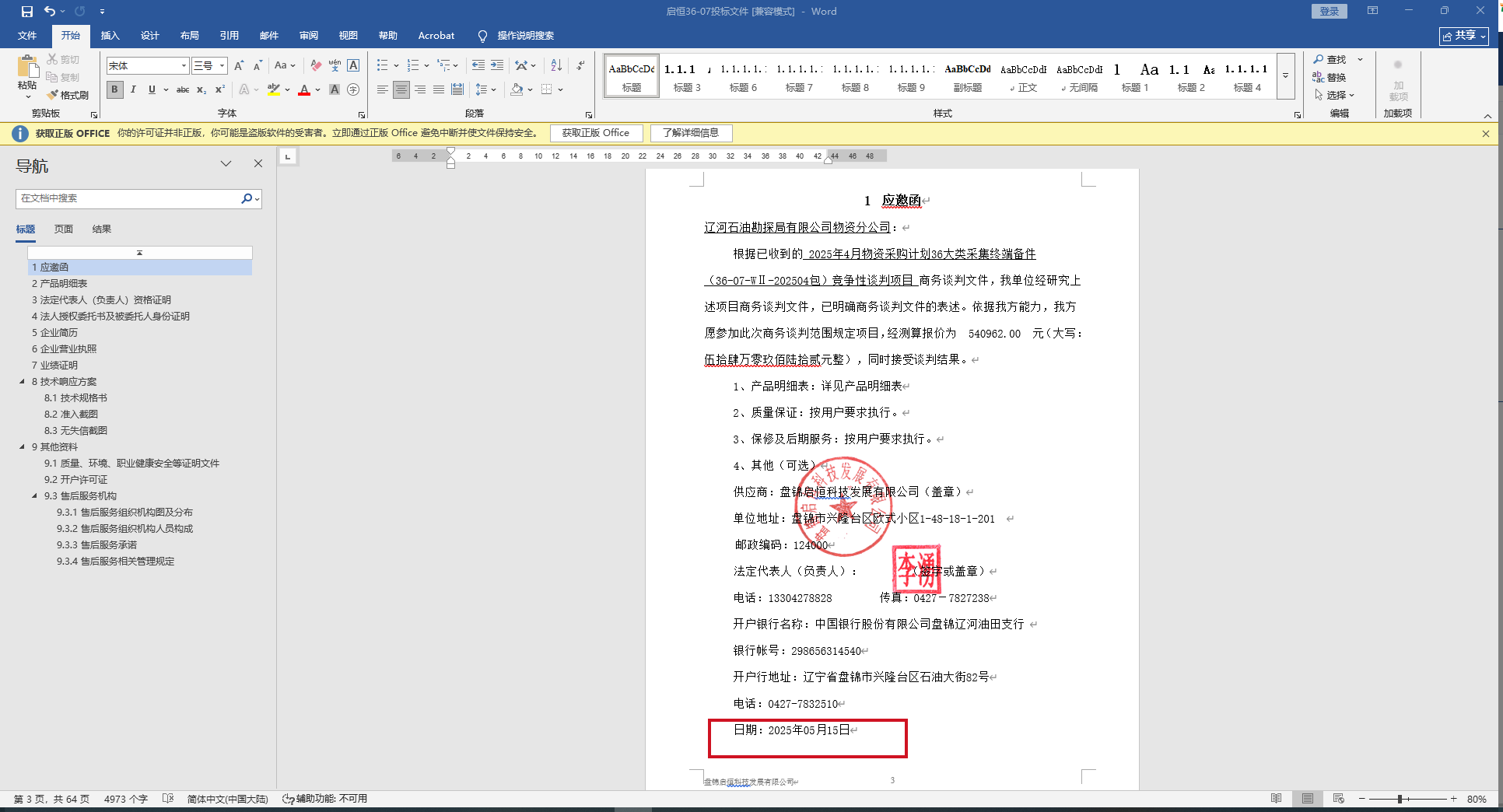
Task: Clear all formatting with the eraser icon
Action: tap(316, 66)
